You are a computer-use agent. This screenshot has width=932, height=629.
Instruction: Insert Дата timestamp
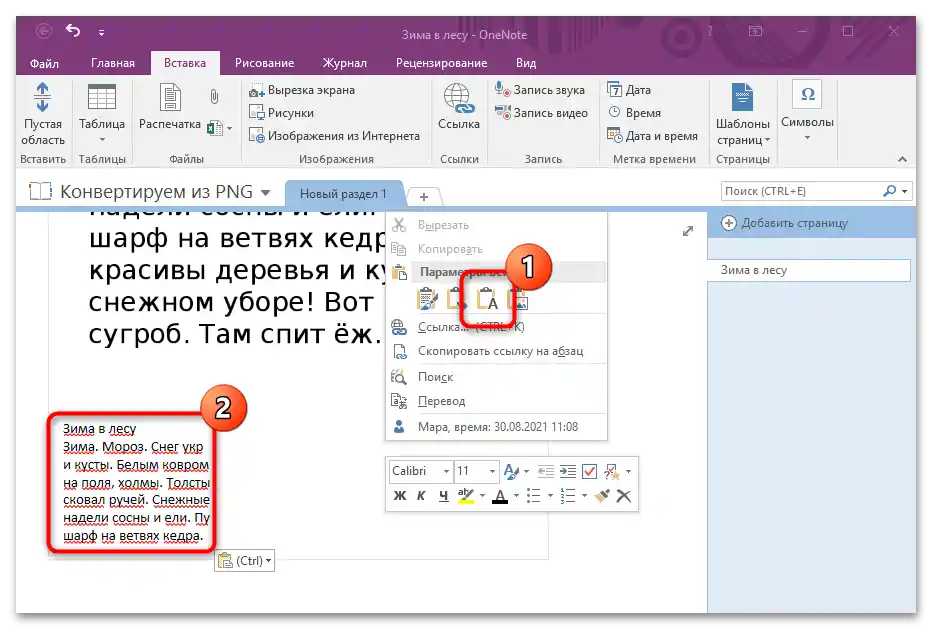tap(629, 90)
